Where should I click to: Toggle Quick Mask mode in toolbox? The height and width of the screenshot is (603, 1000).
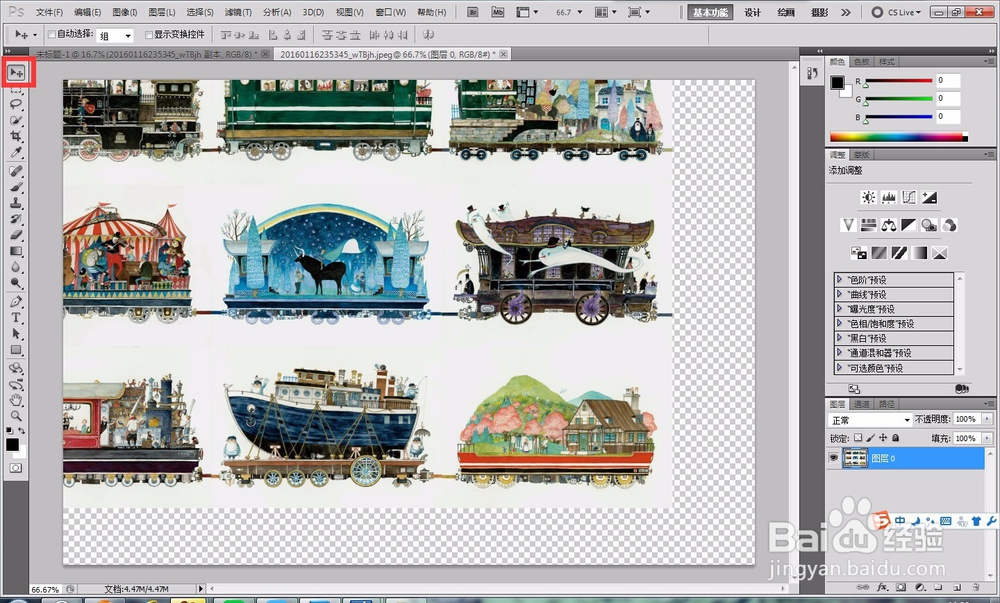pyautogui.click(x=15, y=468)
